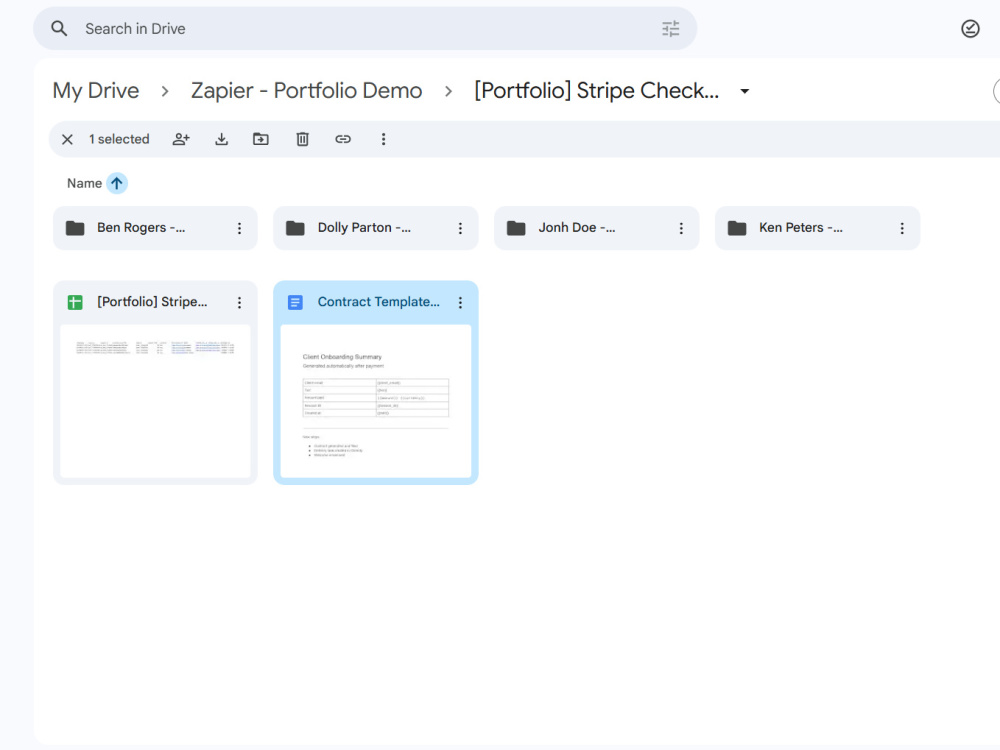Image resolution: width=1000 pixels, height=750 pixels.
Task: Click the spreadsheet preview thumbnail
Action: 155,401
